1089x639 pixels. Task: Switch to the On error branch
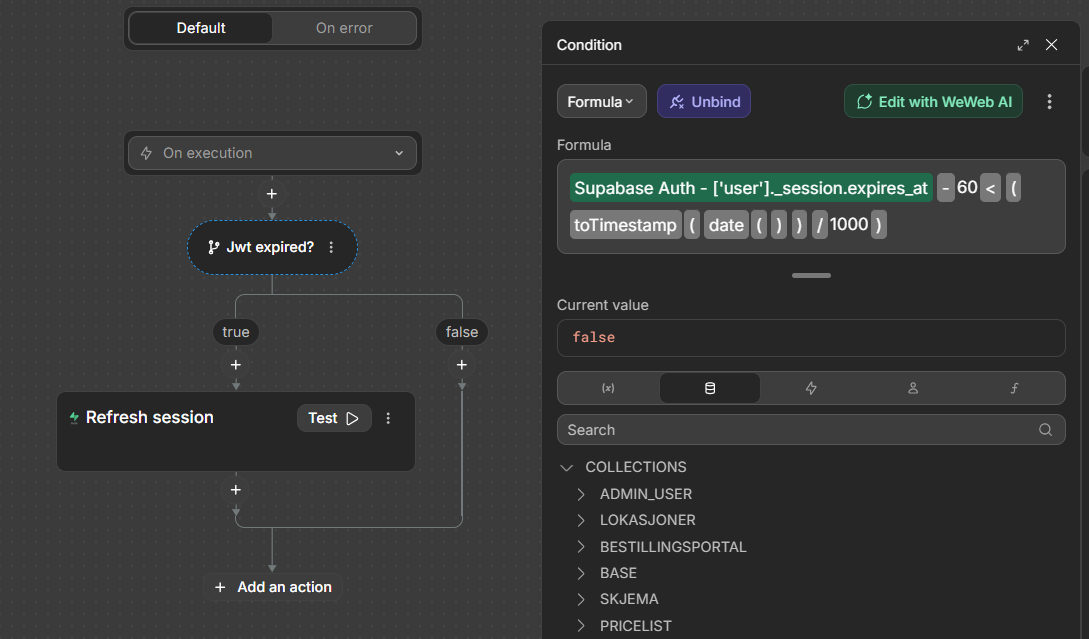click(344, 28)
